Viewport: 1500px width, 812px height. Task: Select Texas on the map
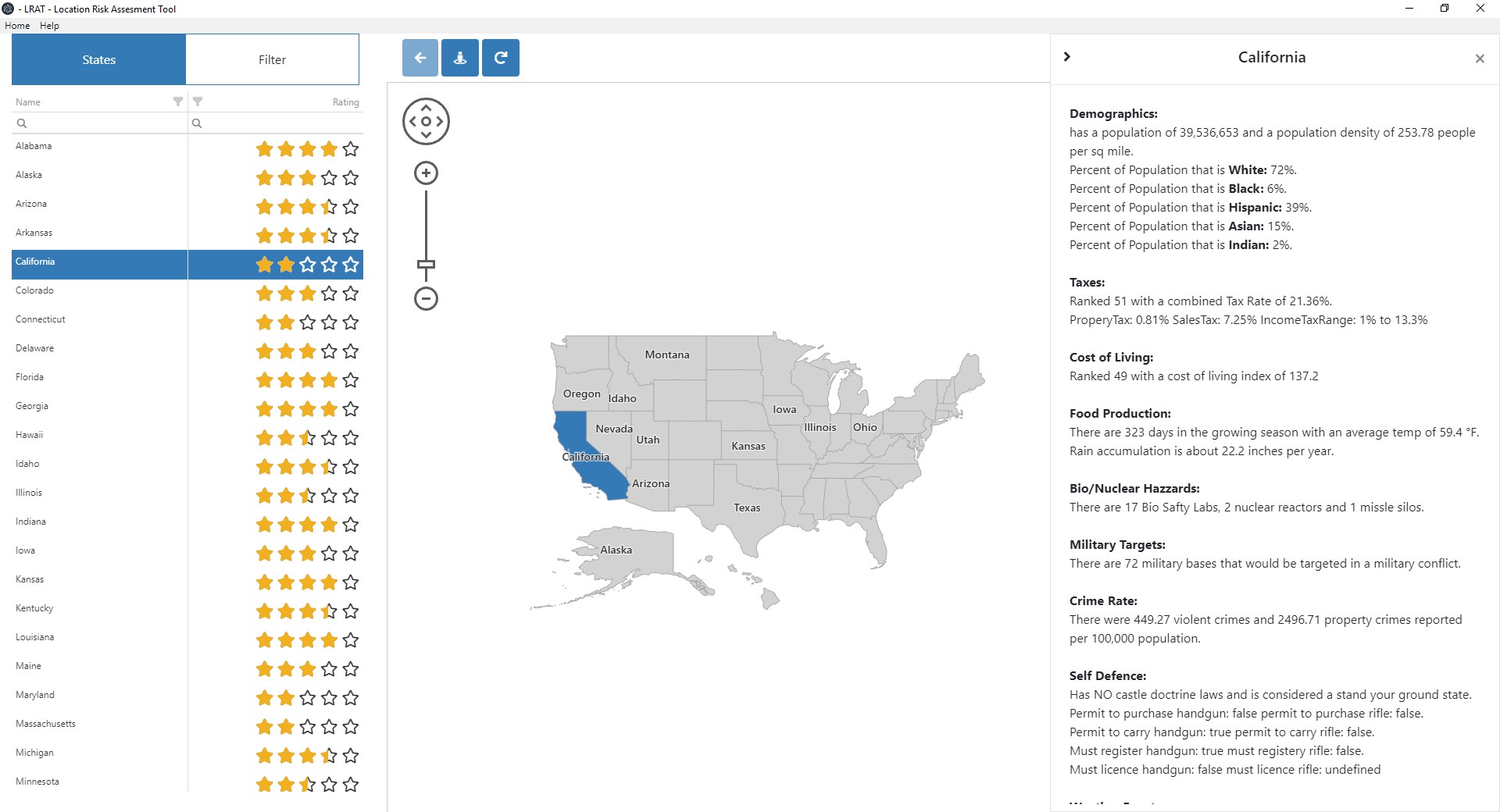tap(747, 507)
